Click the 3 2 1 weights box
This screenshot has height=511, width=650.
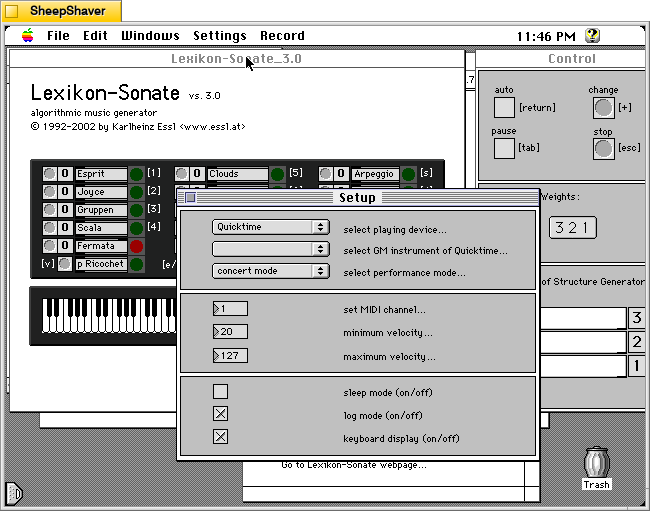(x=572, y=228)
